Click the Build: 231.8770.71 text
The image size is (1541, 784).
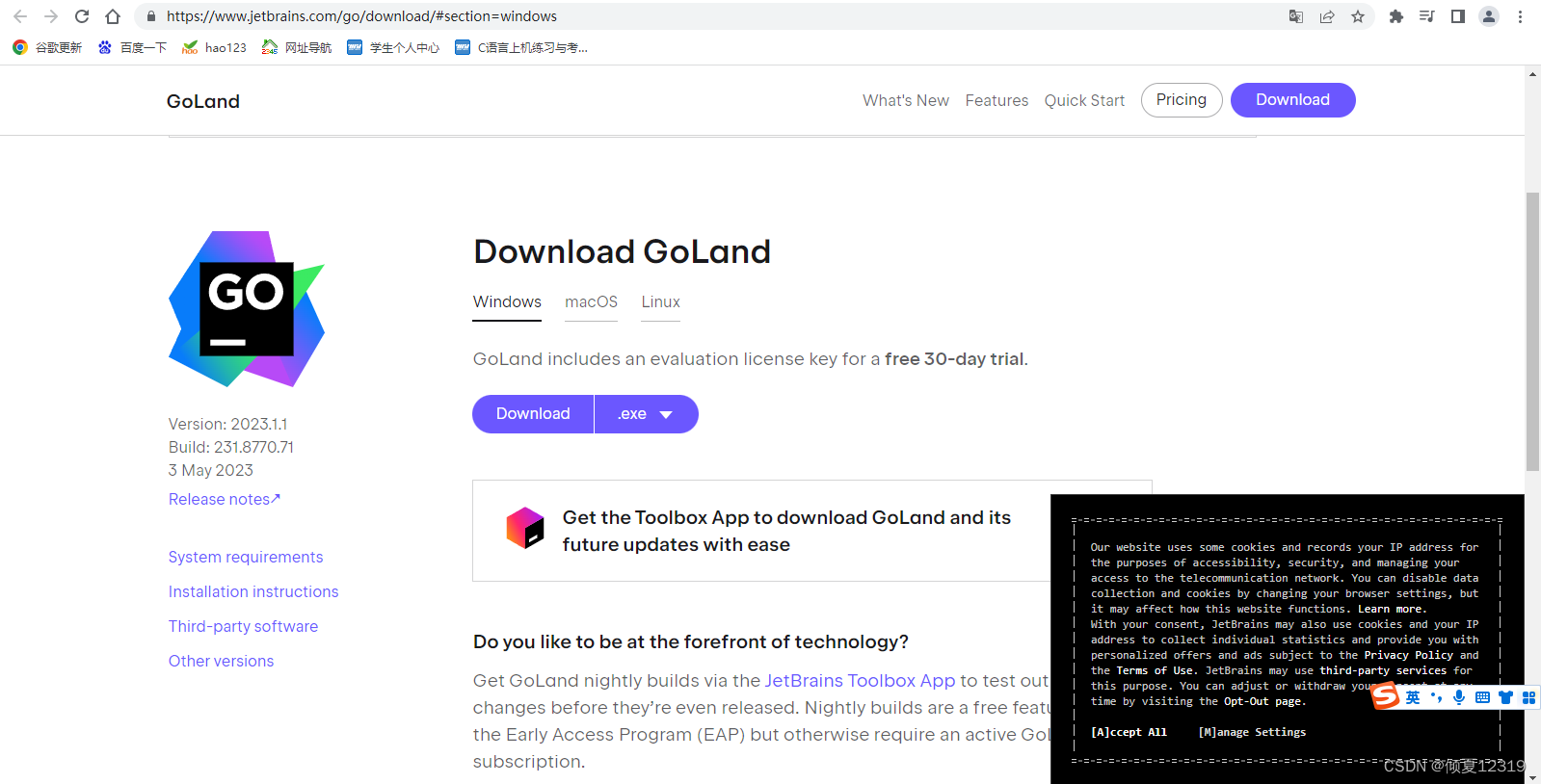231,447
